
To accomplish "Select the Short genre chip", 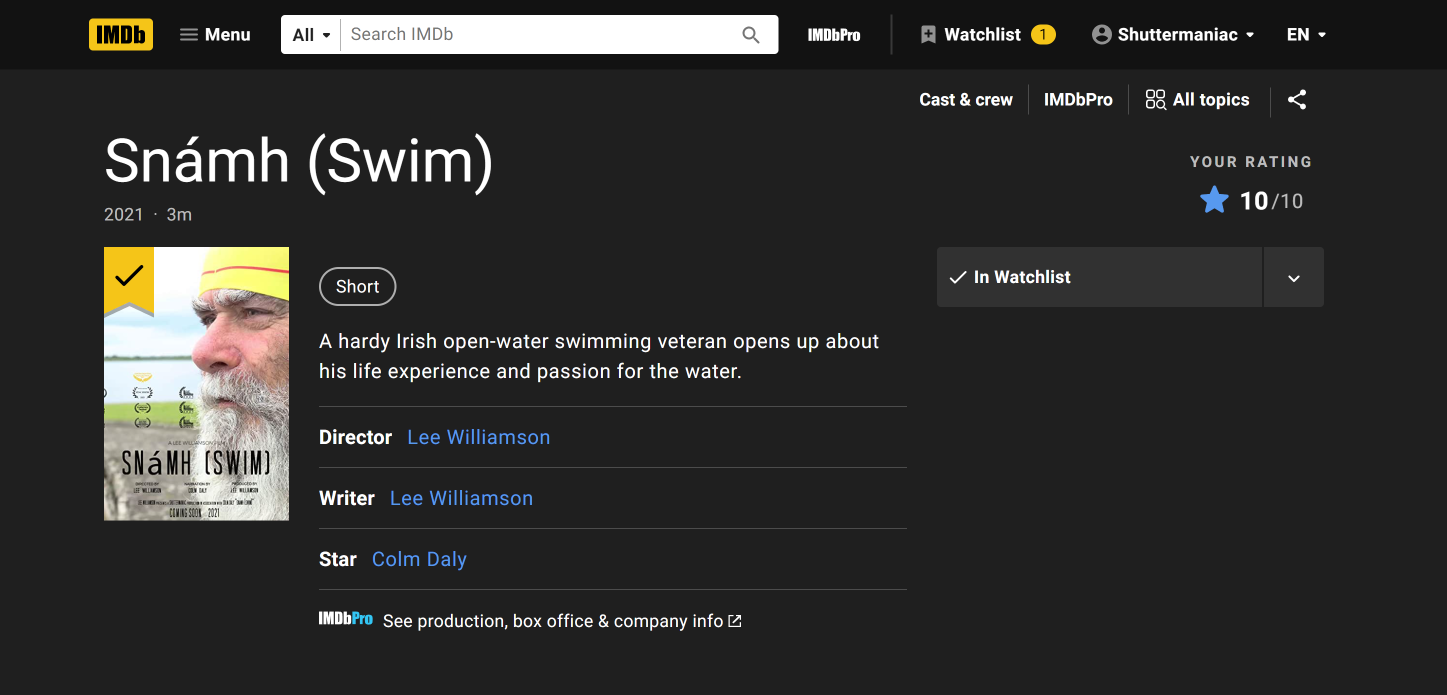I will click(x=357, y=287).
